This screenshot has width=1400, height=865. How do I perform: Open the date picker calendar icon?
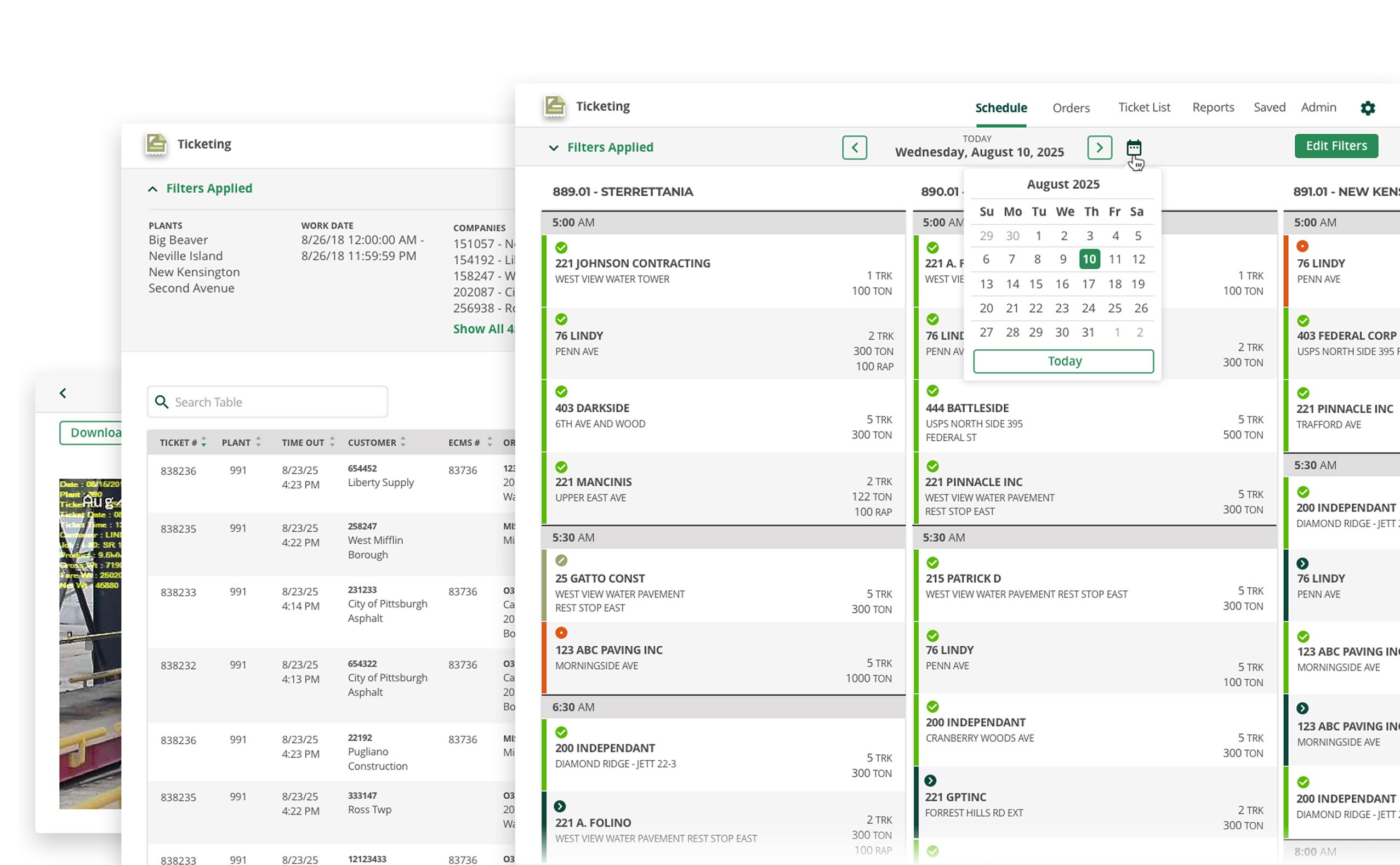(x=1134, y=147)
